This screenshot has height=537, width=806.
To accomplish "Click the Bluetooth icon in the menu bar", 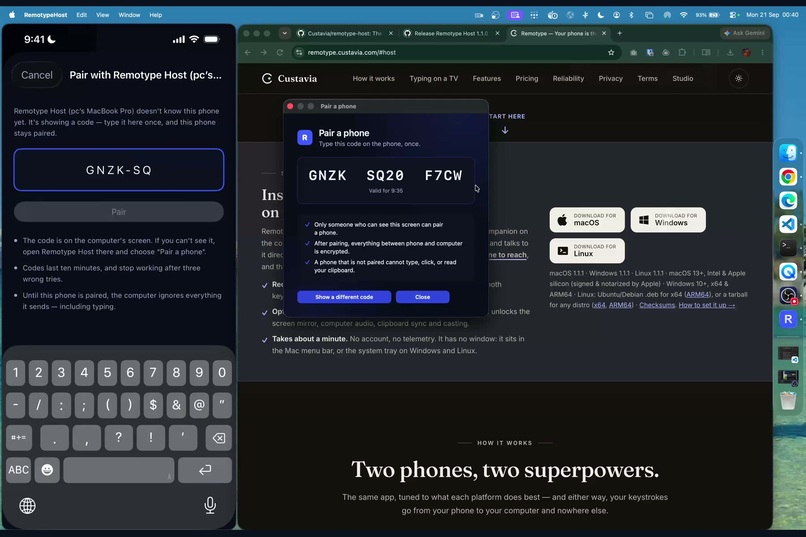I will [x=631, y=15].
